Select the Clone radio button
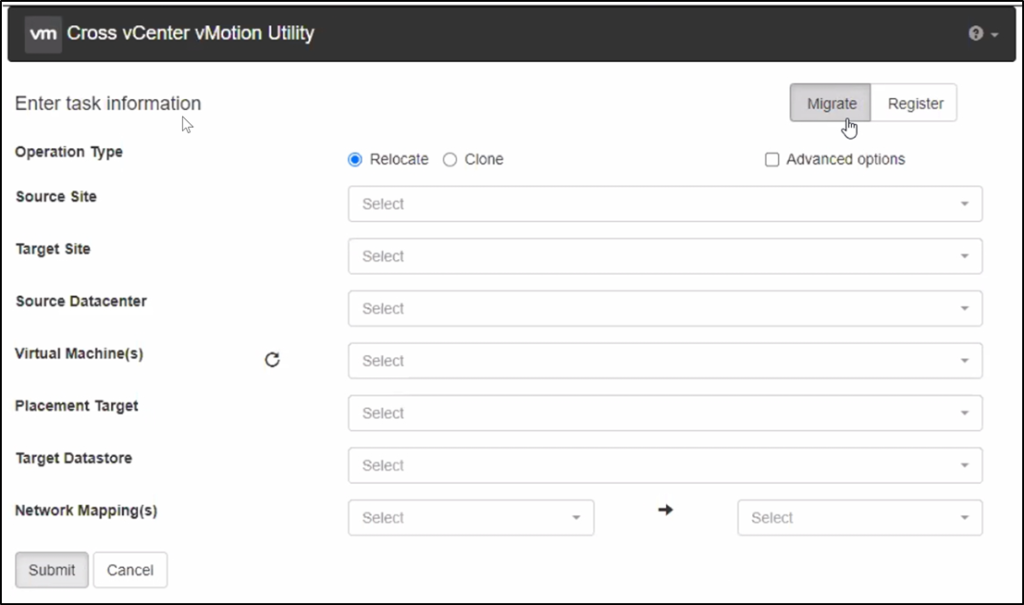 448,159
